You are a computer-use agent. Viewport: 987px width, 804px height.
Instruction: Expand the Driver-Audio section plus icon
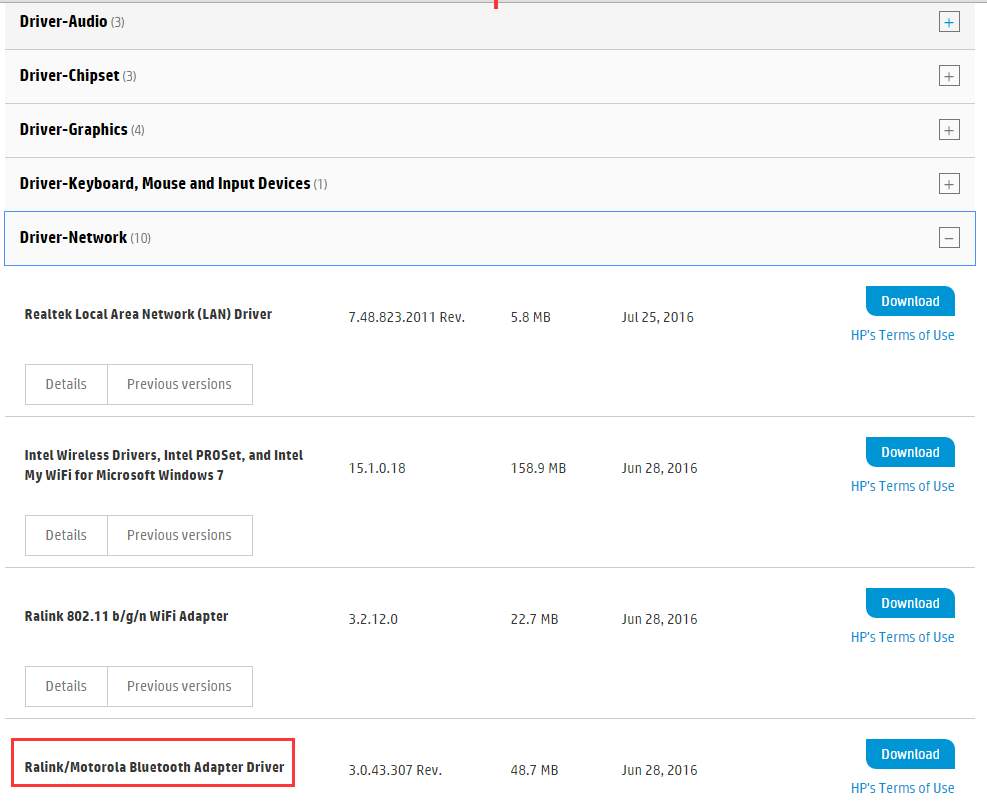(x=949, y=22)
